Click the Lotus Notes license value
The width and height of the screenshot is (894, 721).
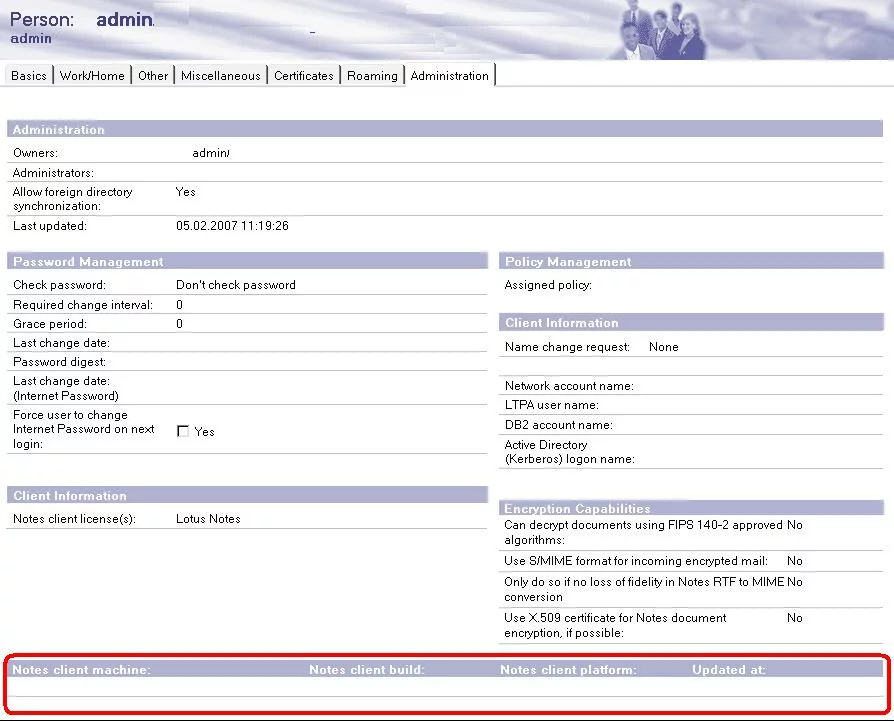point(208,519)
